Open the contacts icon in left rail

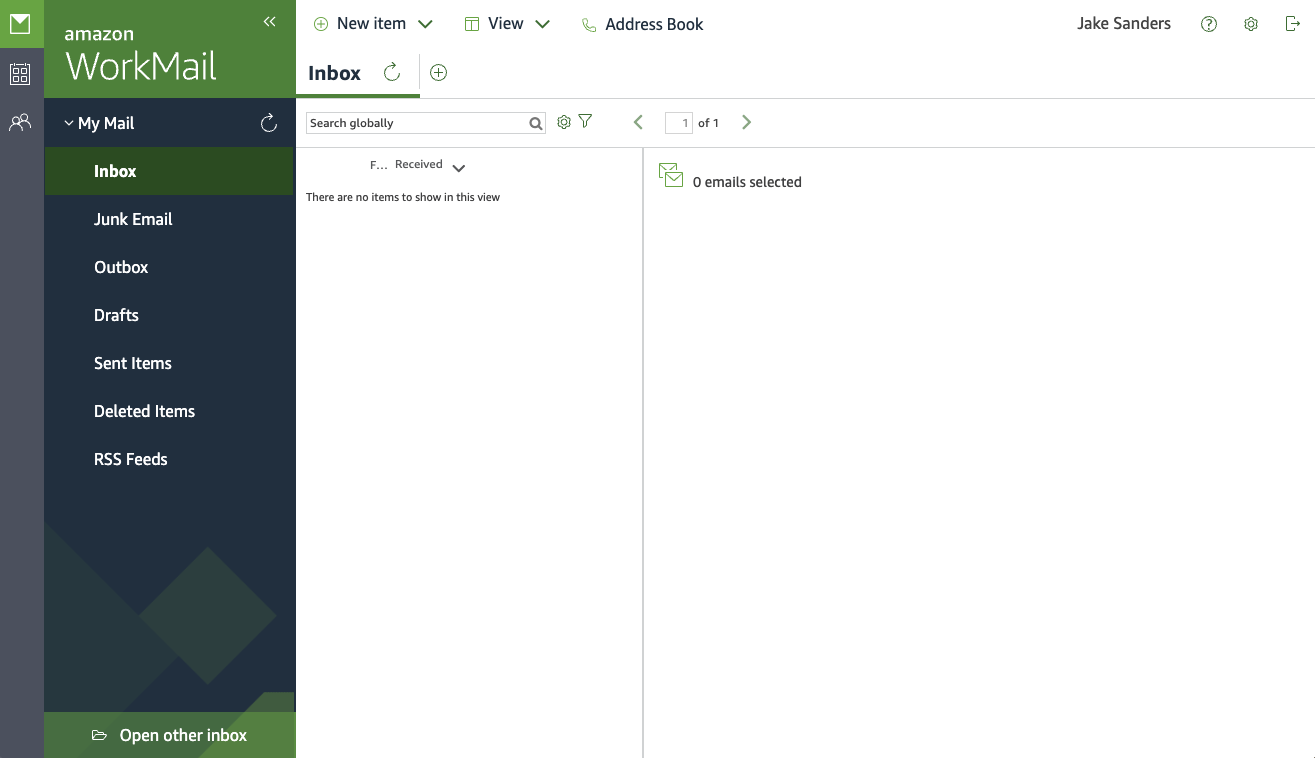(20, 123)
